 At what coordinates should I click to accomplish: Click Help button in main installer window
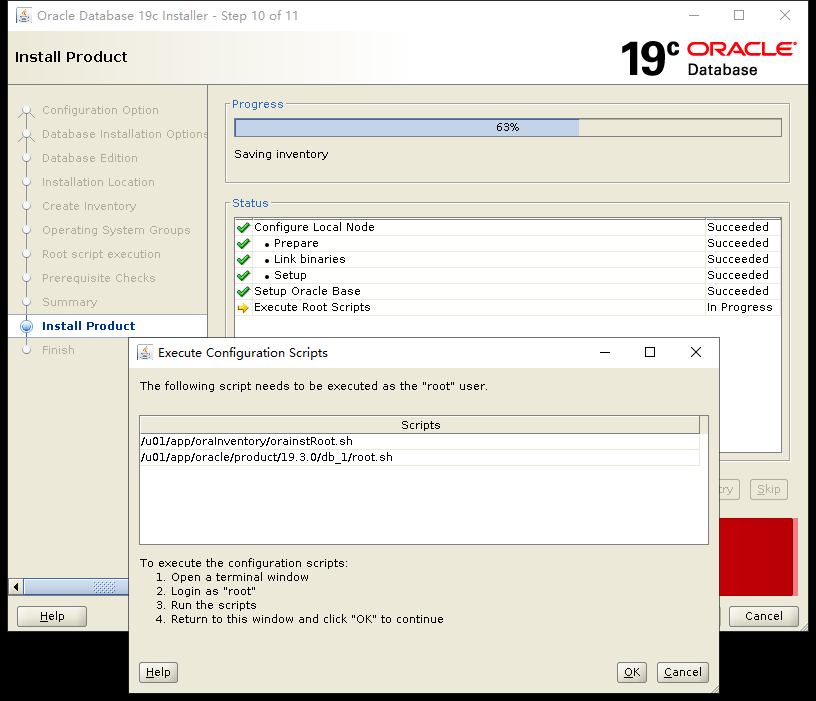52,616
